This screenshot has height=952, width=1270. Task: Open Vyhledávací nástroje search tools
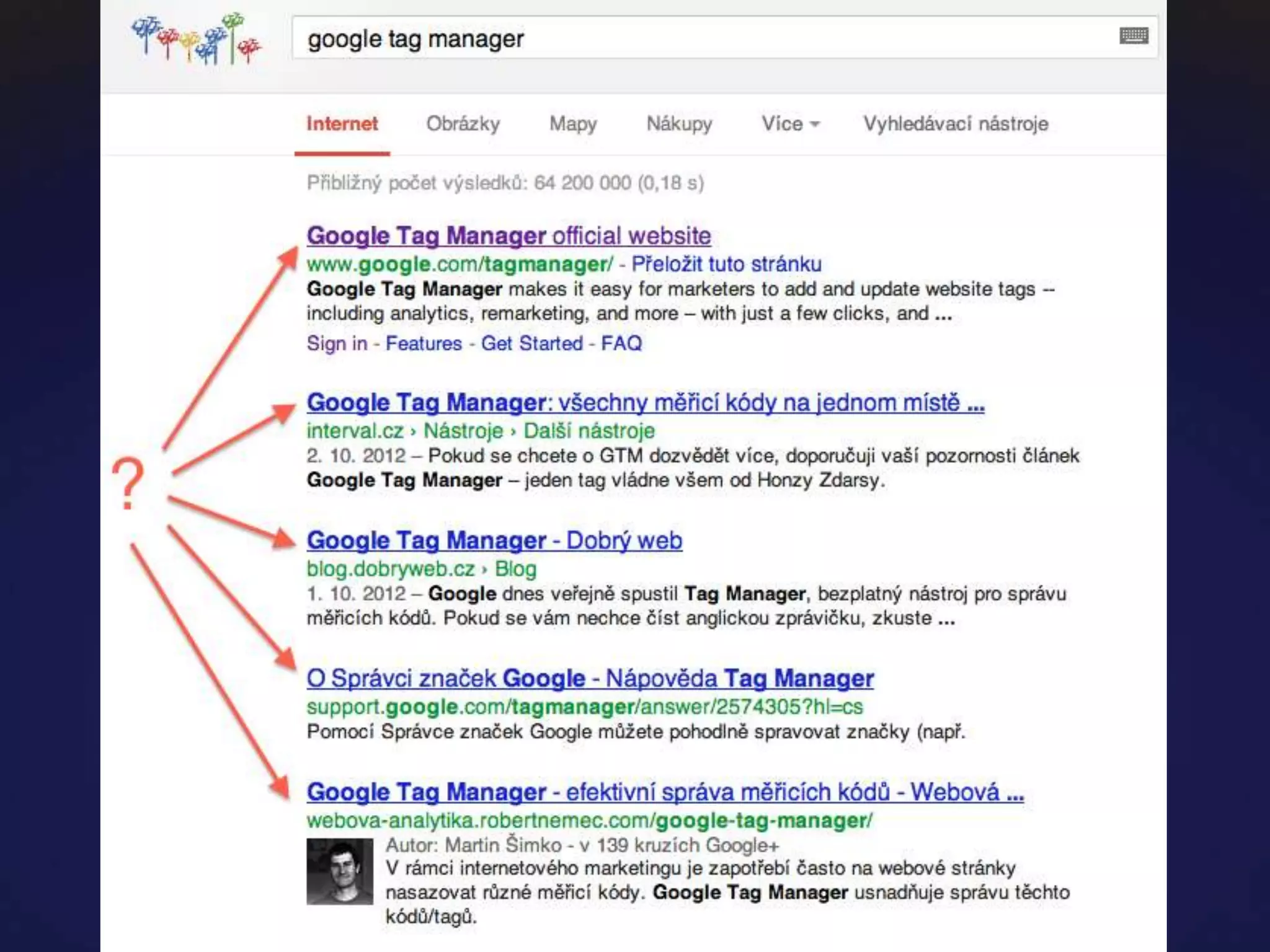coord(956,123)
